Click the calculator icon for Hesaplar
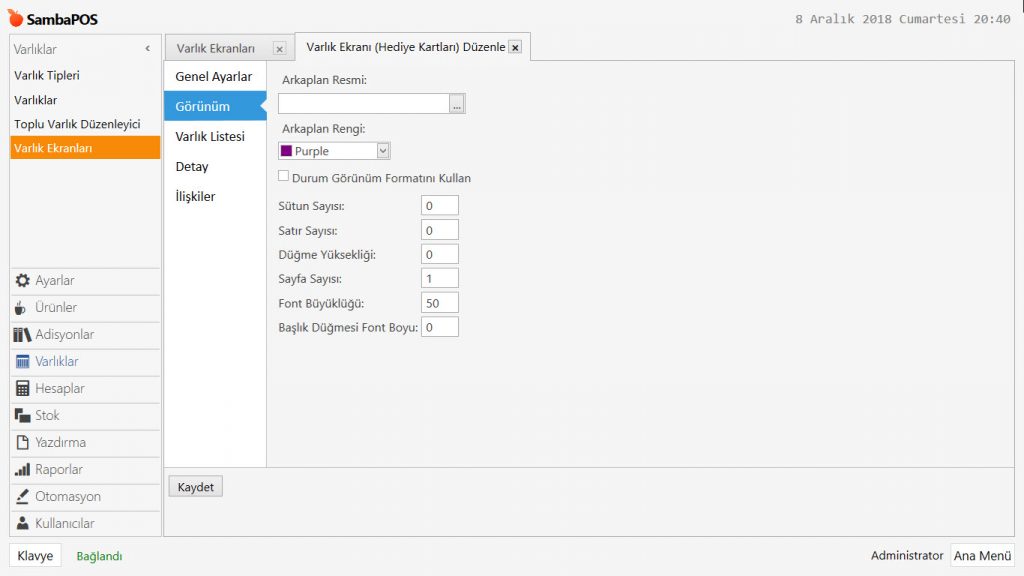This screenshot has height=576, width=1024. point(22,389)
